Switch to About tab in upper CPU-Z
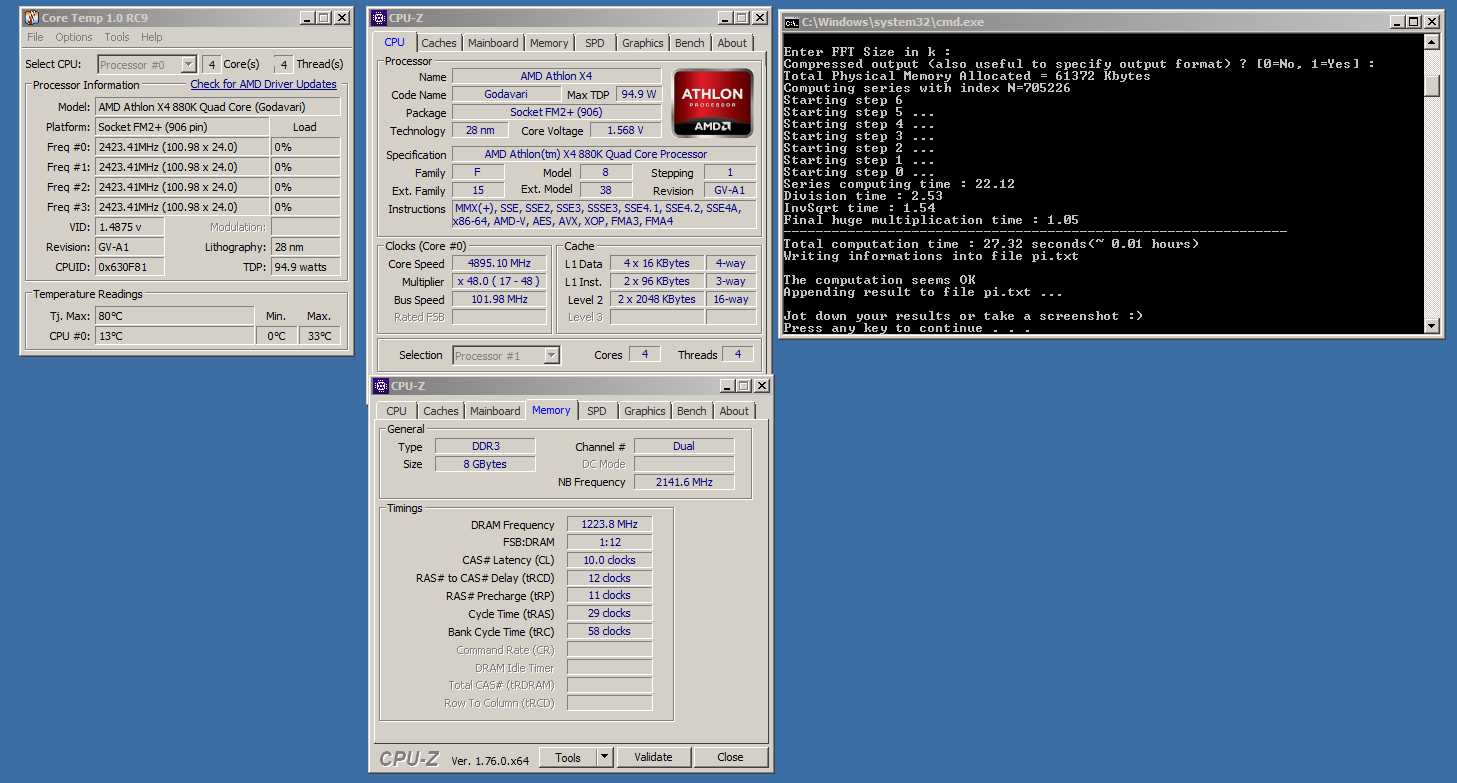This screenshot has width=1457, height=783. (x=732, y=43)
